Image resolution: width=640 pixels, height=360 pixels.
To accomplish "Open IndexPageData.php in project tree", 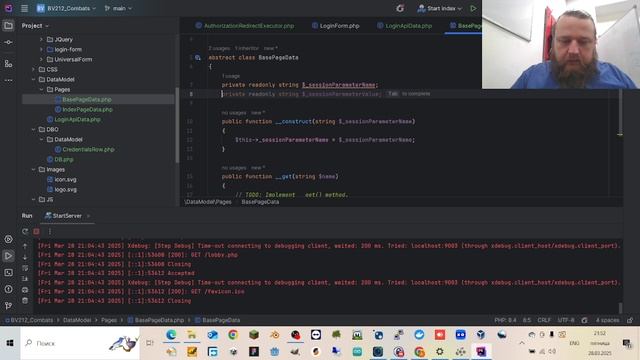I will pos(87,109).
